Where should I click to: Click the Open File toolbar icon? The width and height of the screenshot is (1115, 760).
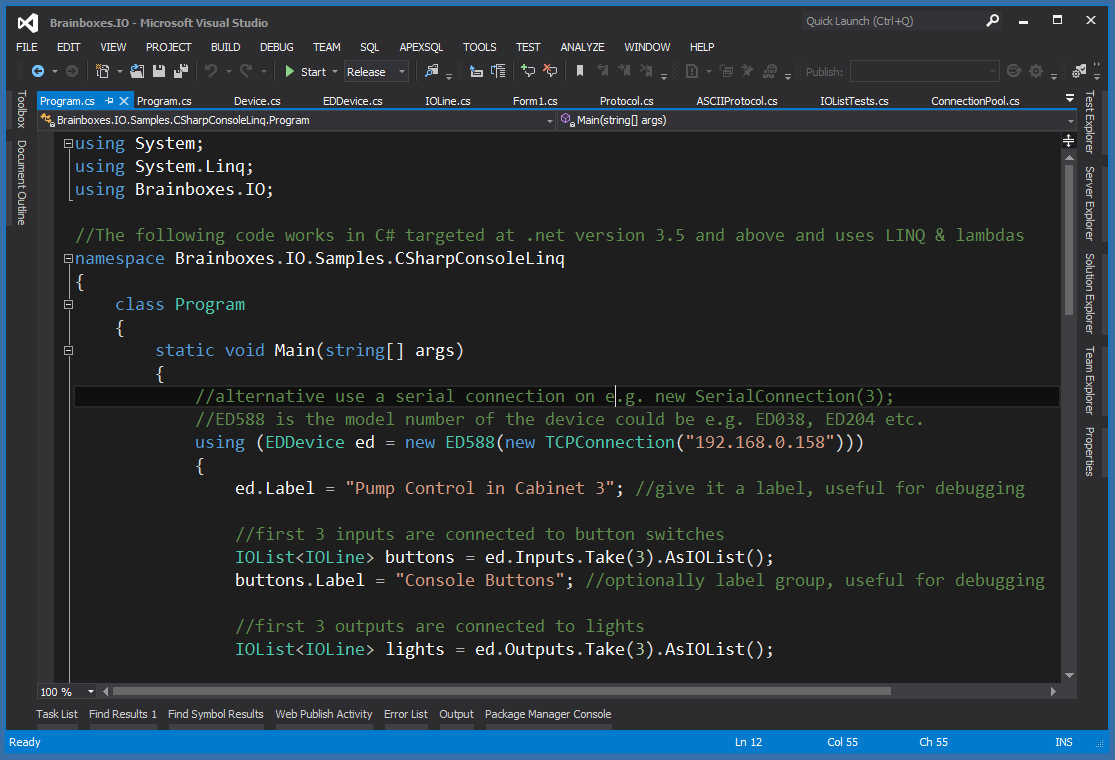[x=137, y=71]
